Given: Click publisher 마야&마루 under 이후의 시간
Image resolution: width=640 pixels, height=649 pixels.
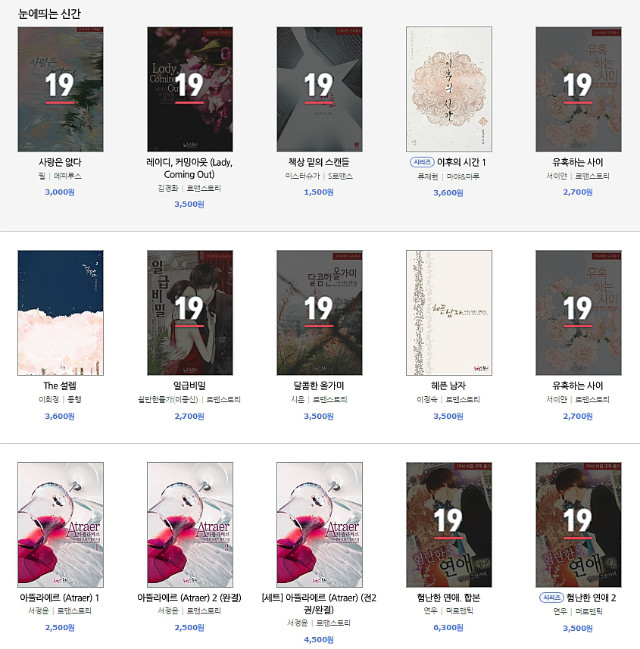Looking at the screenshot, I should pos(463,177).
